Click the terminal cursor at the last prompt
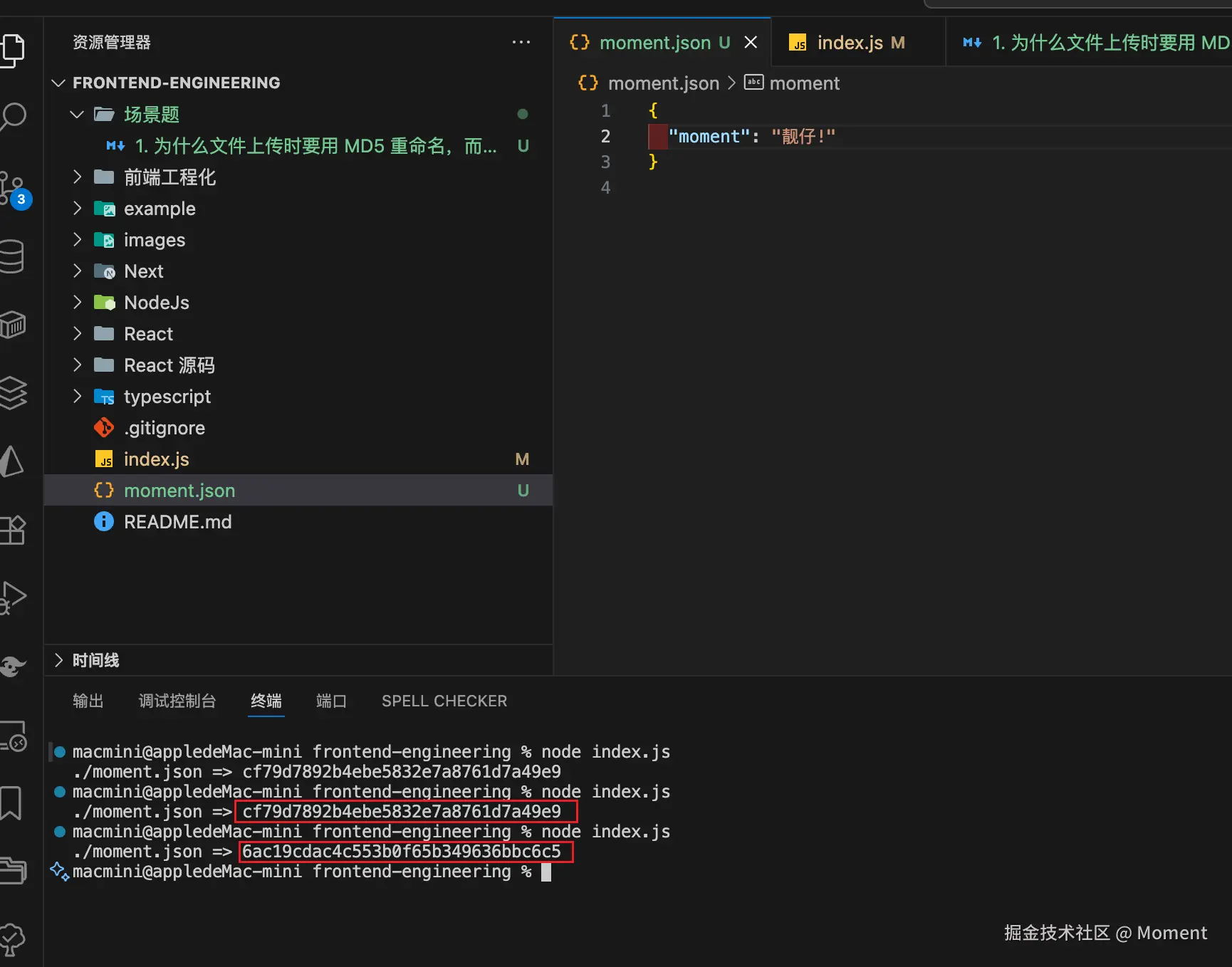This screenshot has width=1232, height=967. tap(546, 872)
